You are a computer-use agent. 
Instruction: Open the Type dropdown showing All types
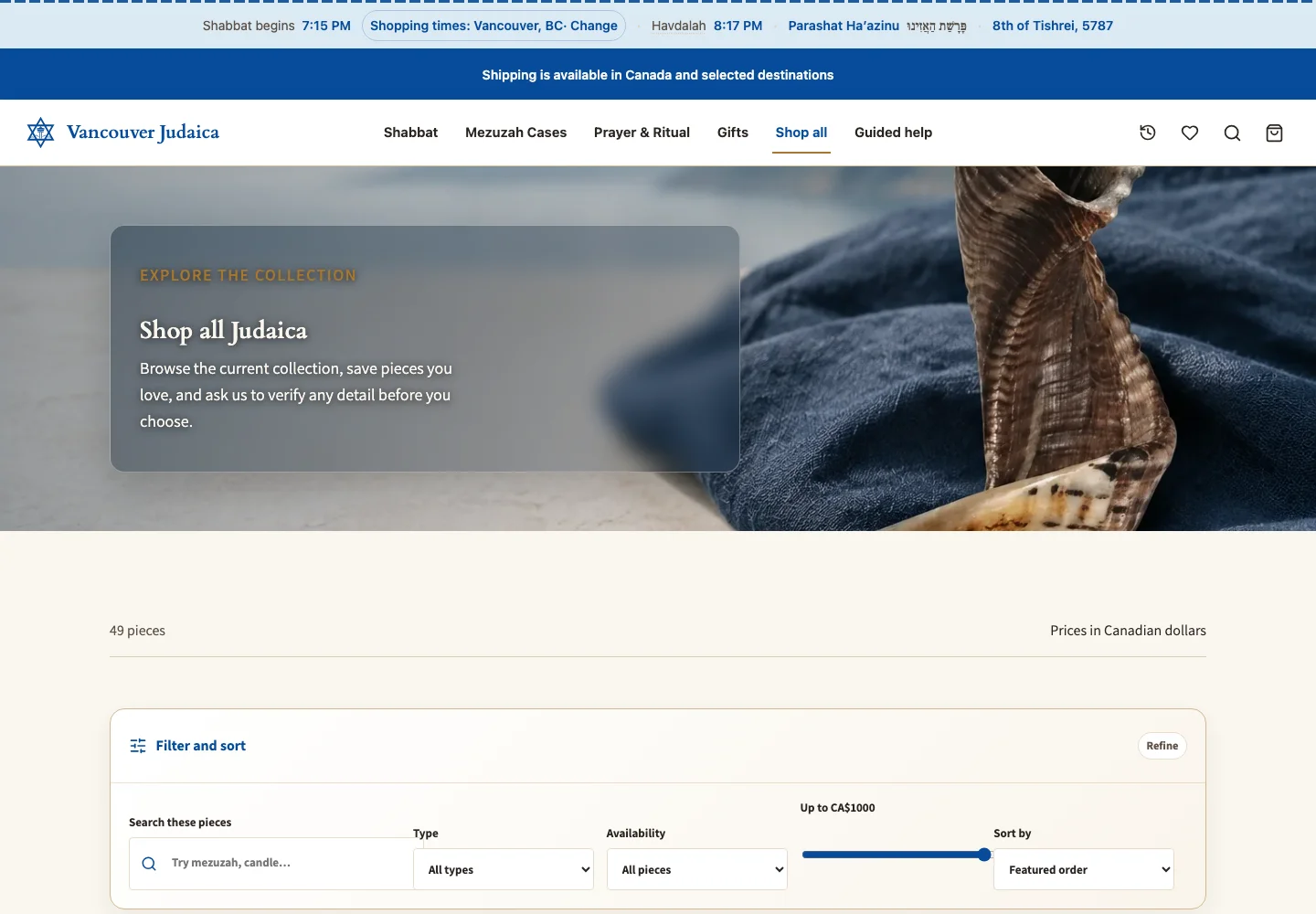(x=504, y=869)
